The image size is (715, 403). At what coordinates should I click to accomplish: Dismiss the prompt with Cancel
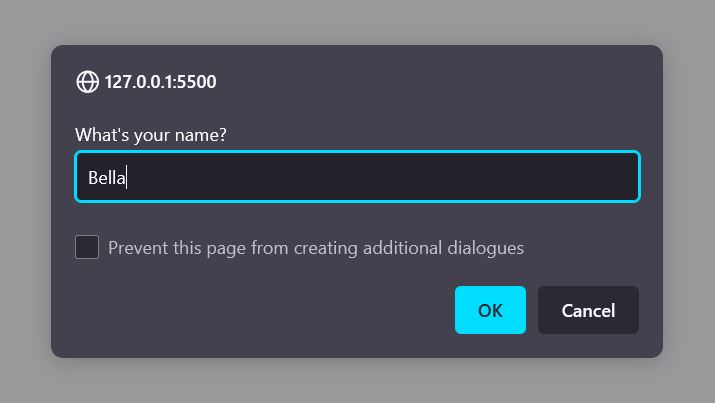tap(588, 310)
